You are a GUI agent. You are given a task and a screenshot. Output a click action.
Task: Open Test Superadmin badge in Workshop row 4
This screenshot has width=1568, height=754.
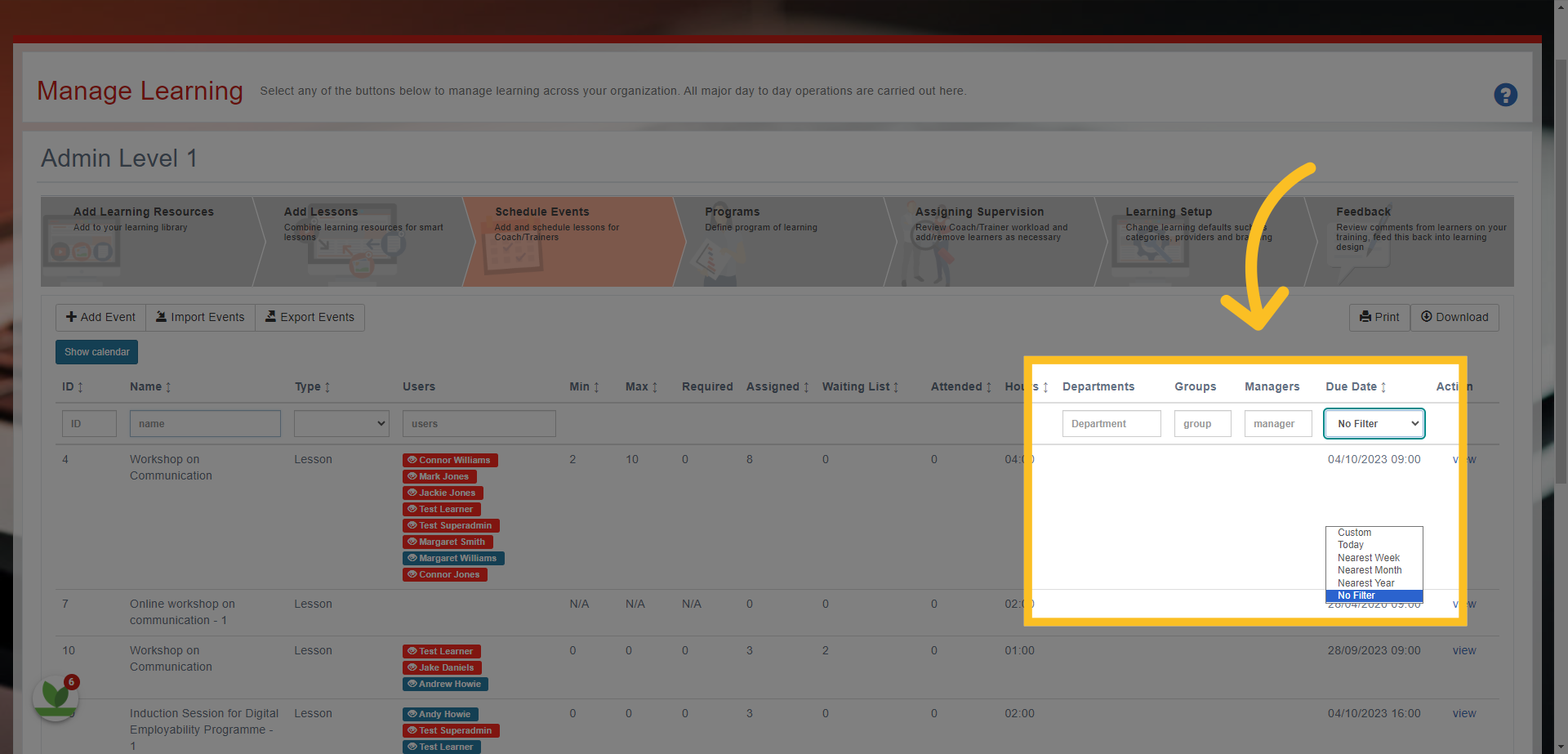pos(451,525)
